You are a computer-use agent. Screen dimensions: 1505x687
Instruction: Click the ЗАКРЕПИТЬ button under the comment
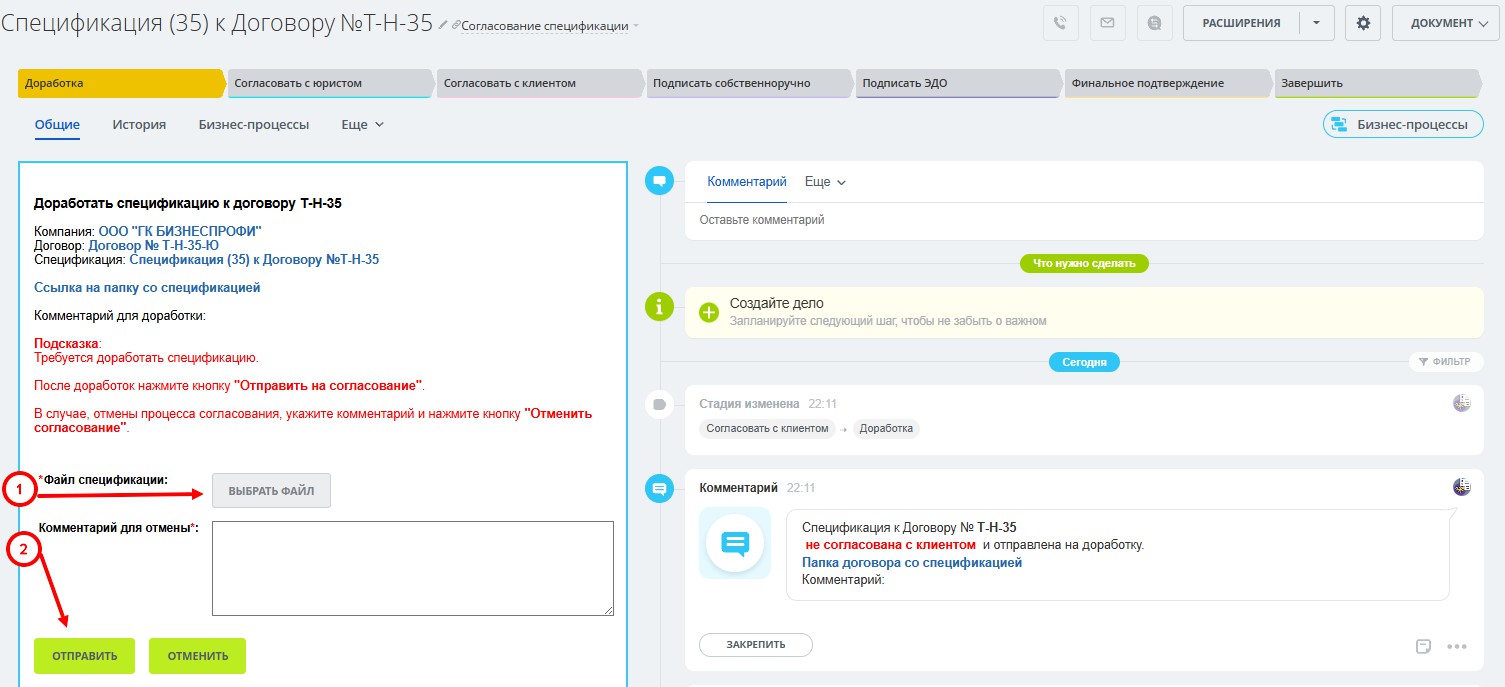[x=756, y=645]
